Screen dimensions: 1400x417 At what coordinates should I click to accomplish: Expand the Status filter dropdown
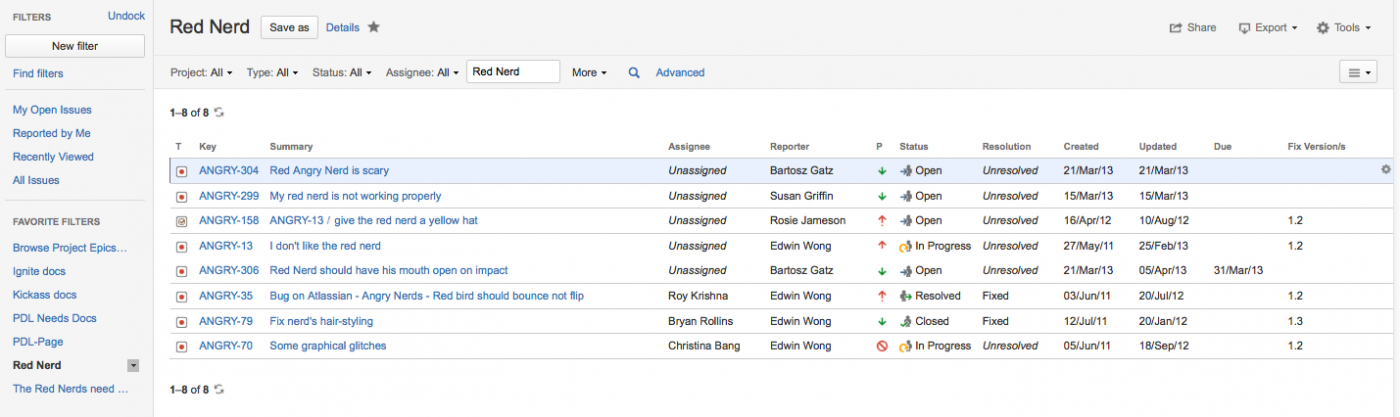click(x=341, y=73)
